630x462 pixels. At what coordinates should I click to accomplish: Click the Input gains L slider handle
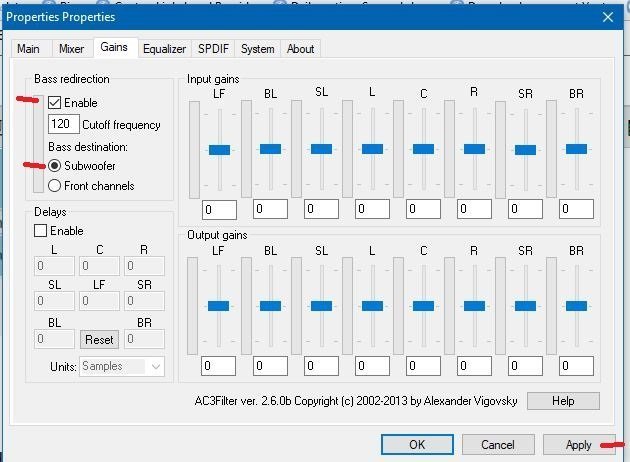point(372,149)
